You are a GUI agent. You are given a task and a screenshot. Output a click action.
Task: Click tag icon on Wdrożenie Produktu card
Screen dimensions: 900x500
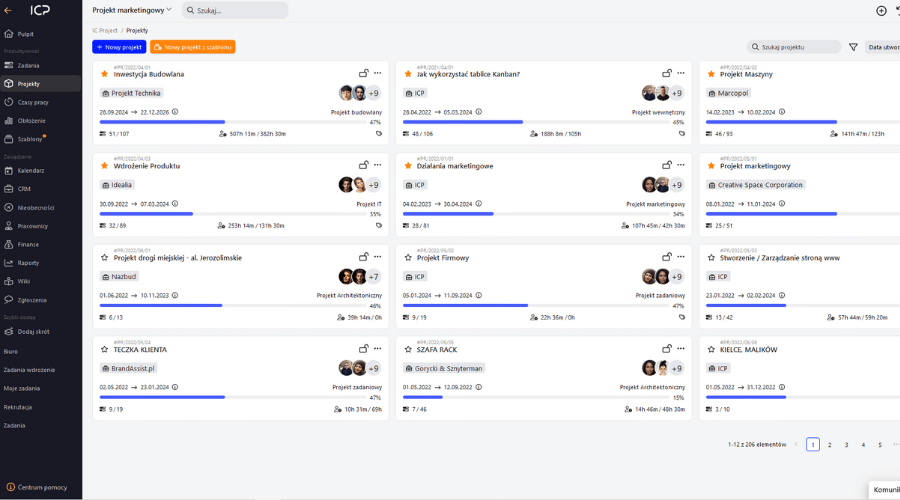[x=379, y=226]
